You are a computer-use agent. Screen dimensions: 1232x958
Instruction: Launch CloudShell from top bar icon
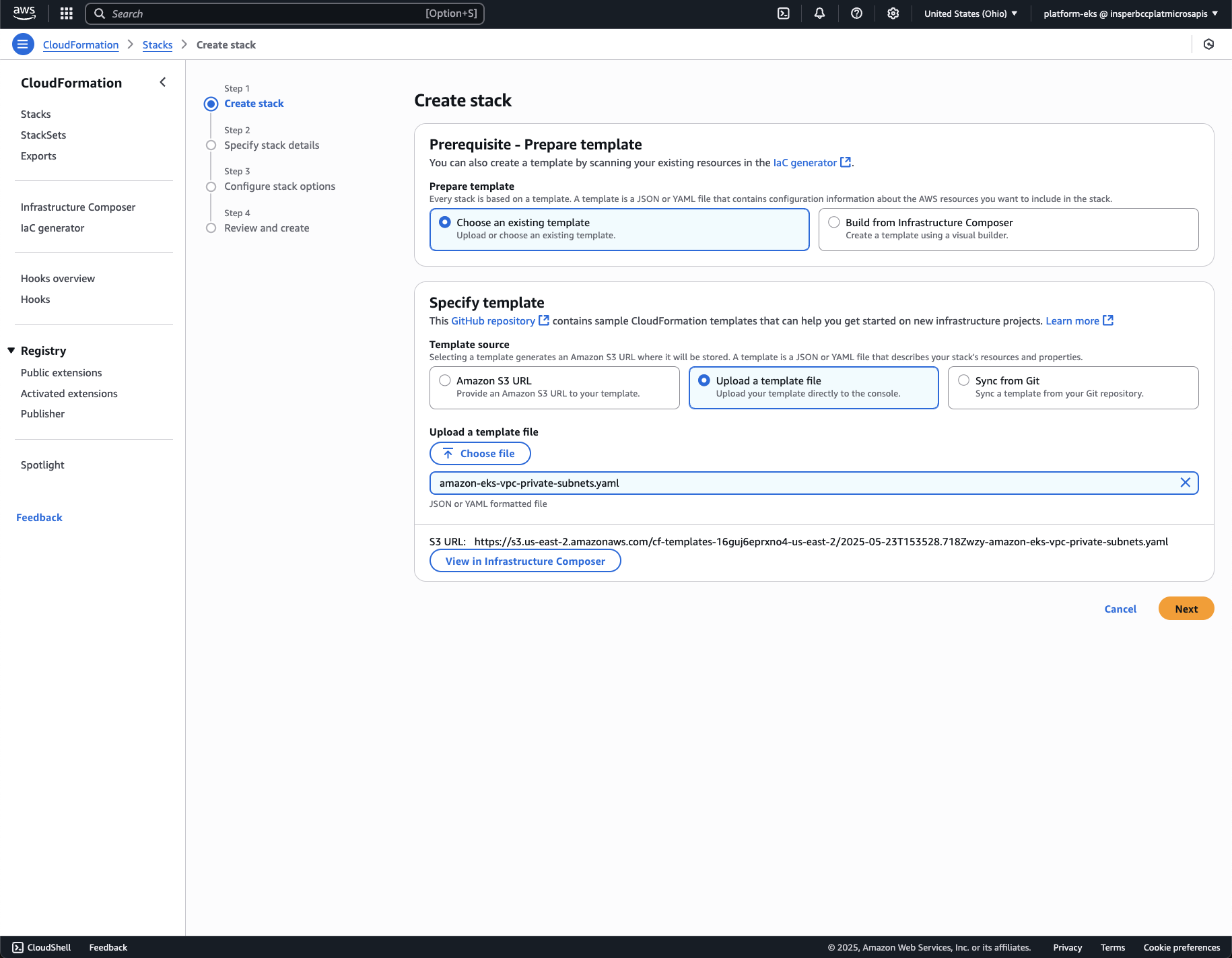784,13
